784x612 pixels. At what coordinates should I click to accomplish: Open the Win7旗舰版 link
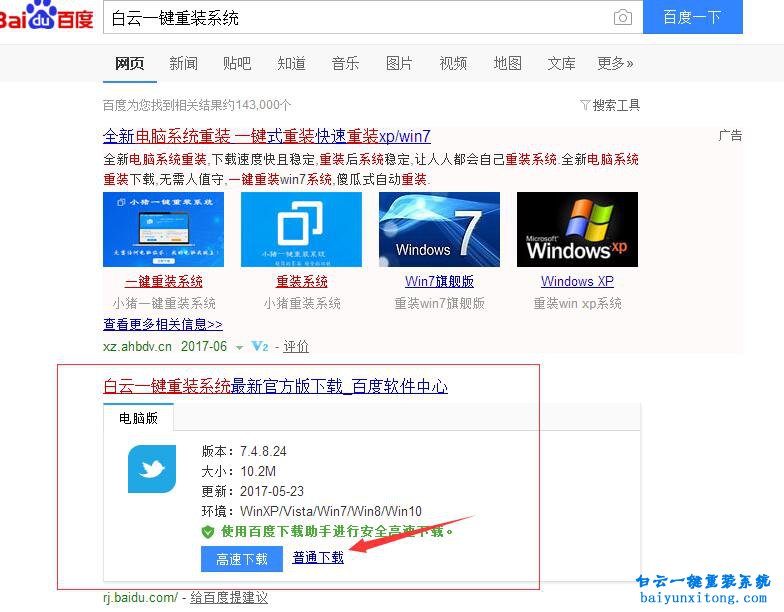[440, 282]
